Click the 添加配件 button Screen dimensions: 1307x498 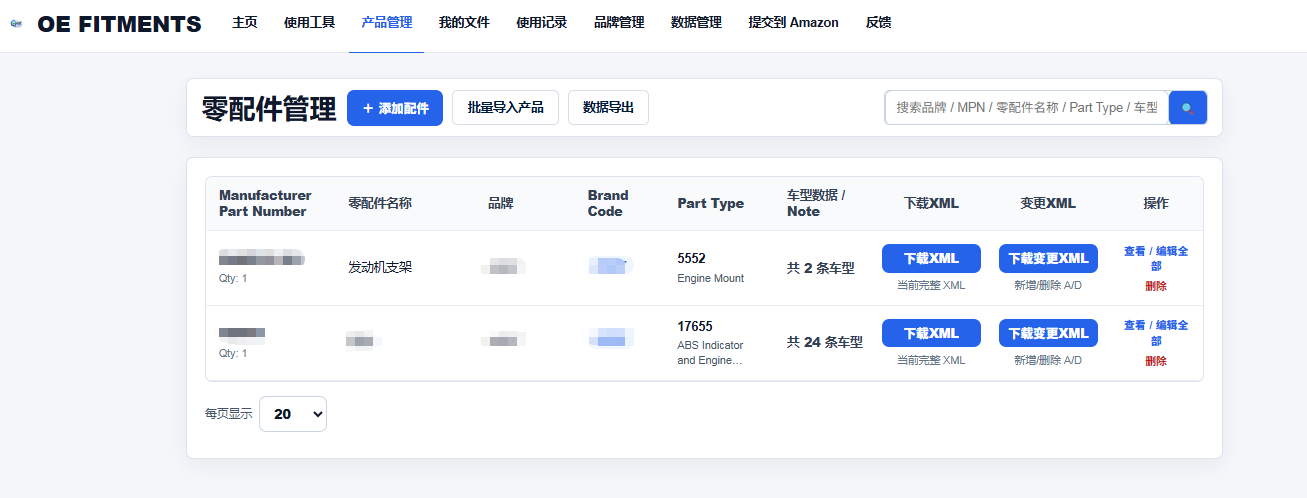pyautogui.click(x=395, y=108)
